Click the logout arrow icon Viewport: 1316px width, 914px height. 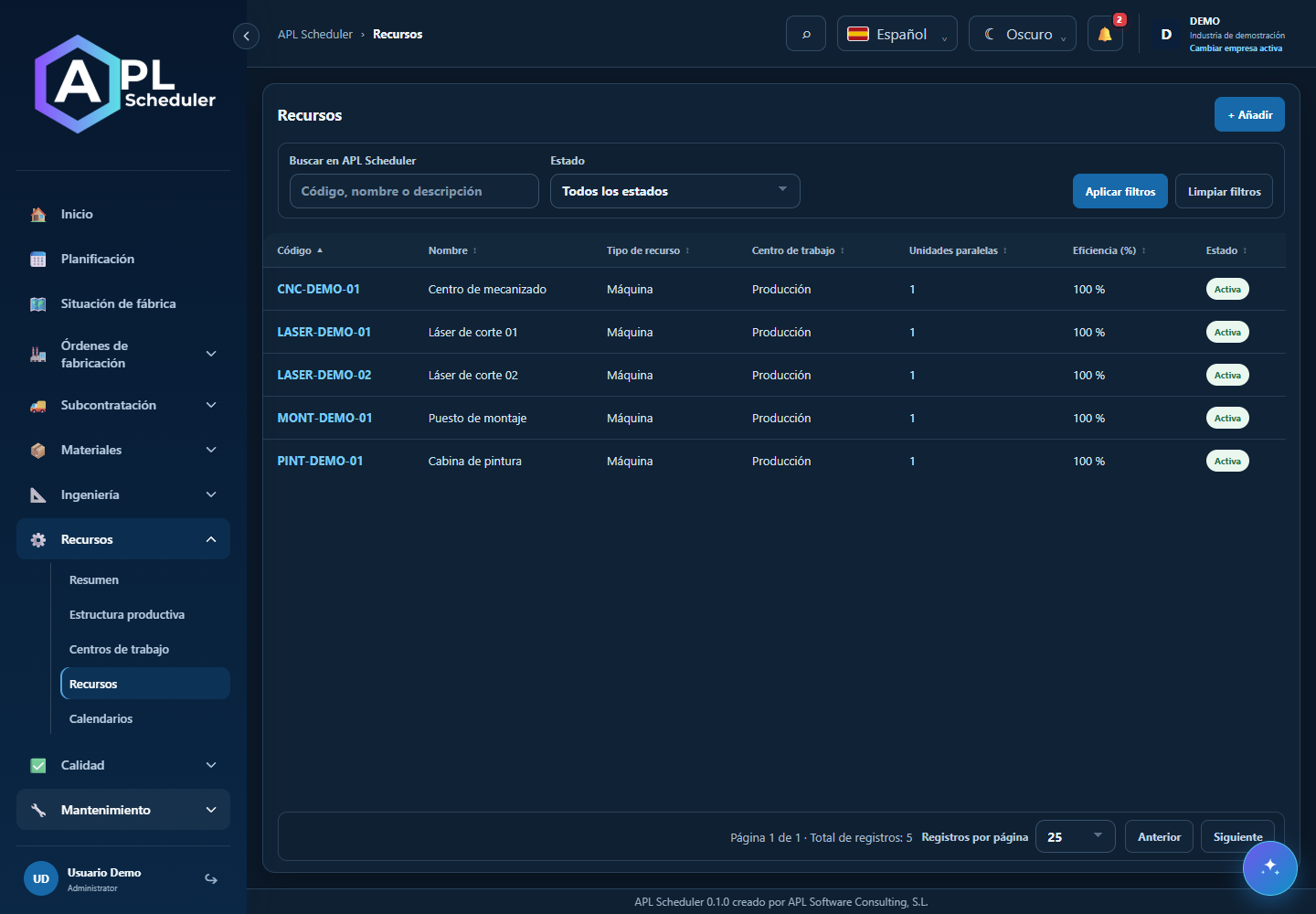click(211, 878)
